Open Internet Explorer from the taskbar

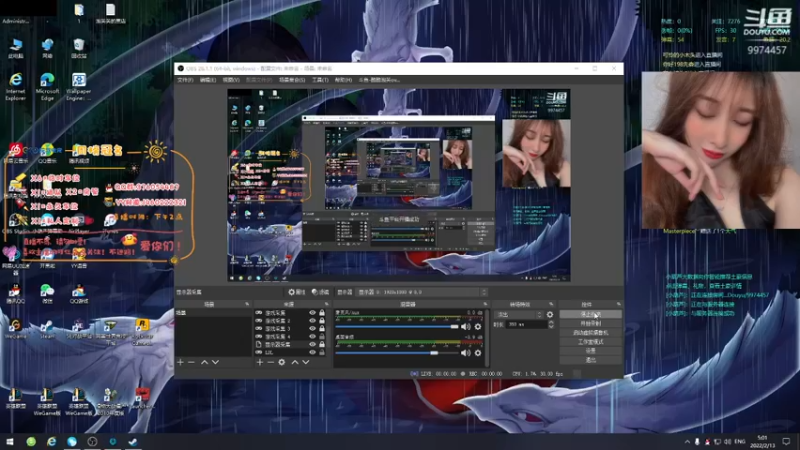pos(51,441)
